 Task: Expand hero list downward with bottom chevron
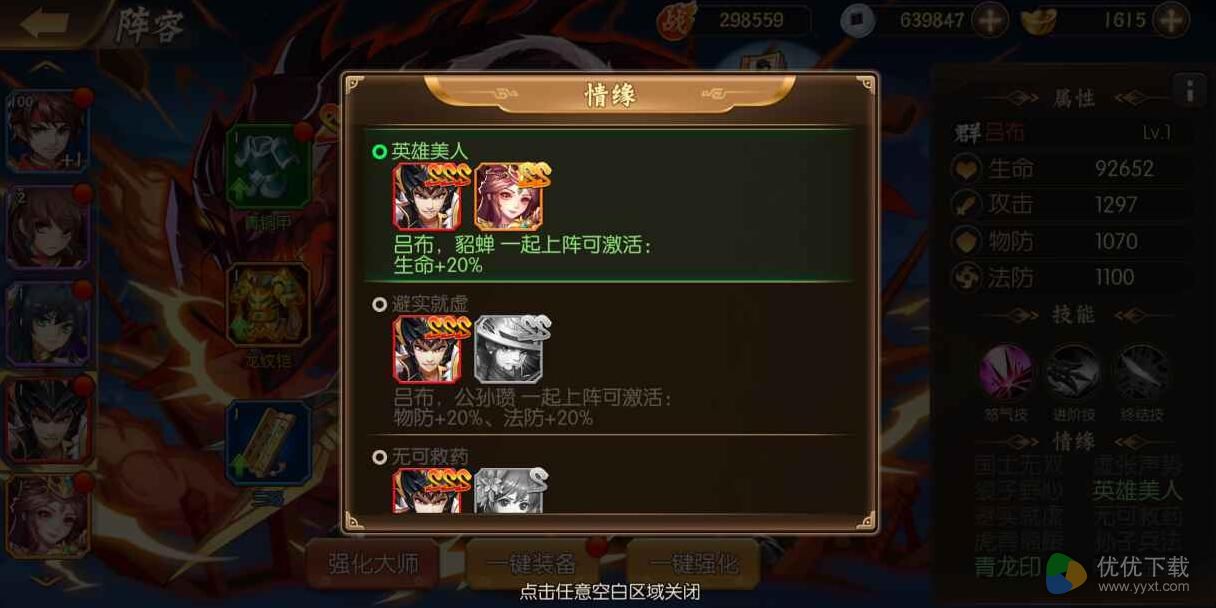point(48,580)
